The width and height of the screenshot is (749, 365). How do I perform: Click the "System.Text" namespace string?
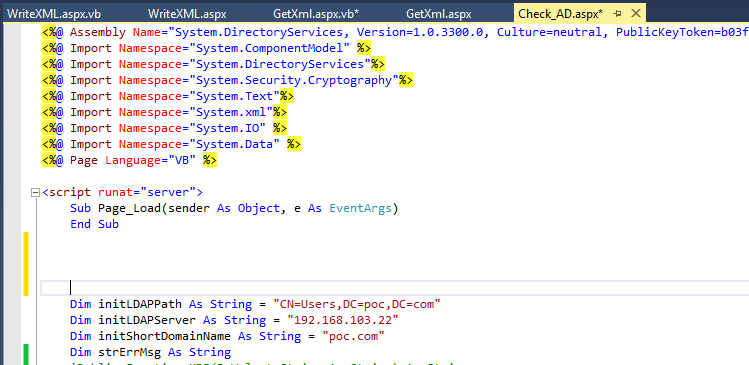coord(235,96)
